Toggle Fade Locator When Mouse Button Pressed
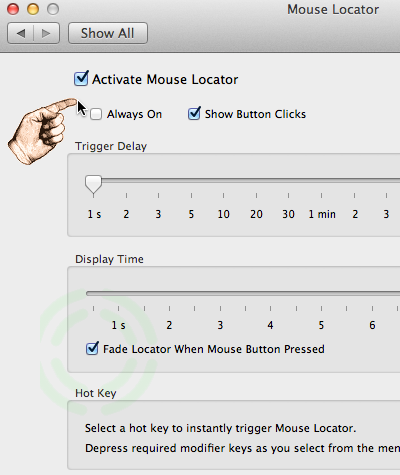The height and width of the screenshot is (475, 400). click(x=92, y=349)
